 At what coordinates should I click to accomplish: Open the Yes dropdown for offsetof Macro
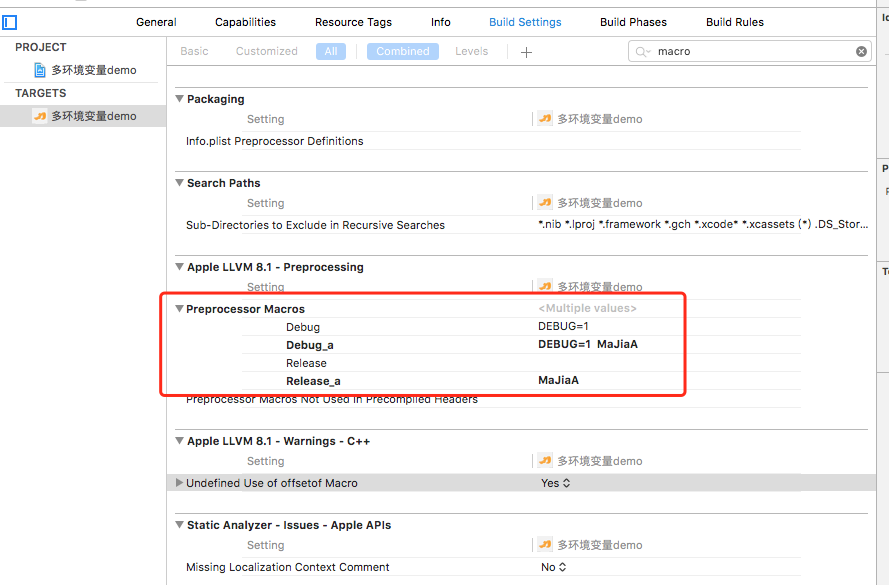click(556, 483)
